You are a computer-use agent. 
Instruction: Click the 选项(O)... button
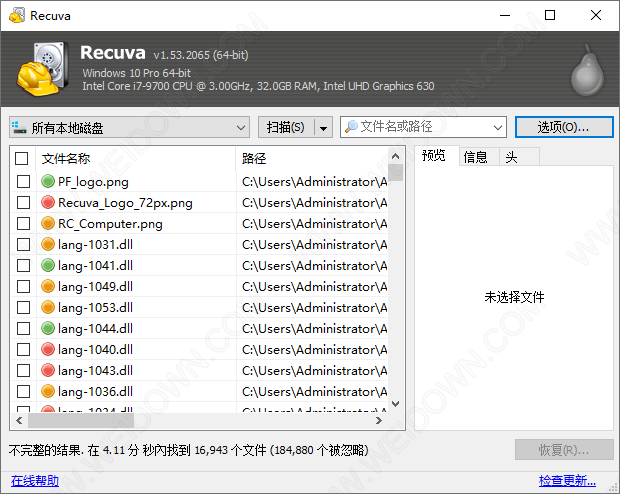[563, 127]
